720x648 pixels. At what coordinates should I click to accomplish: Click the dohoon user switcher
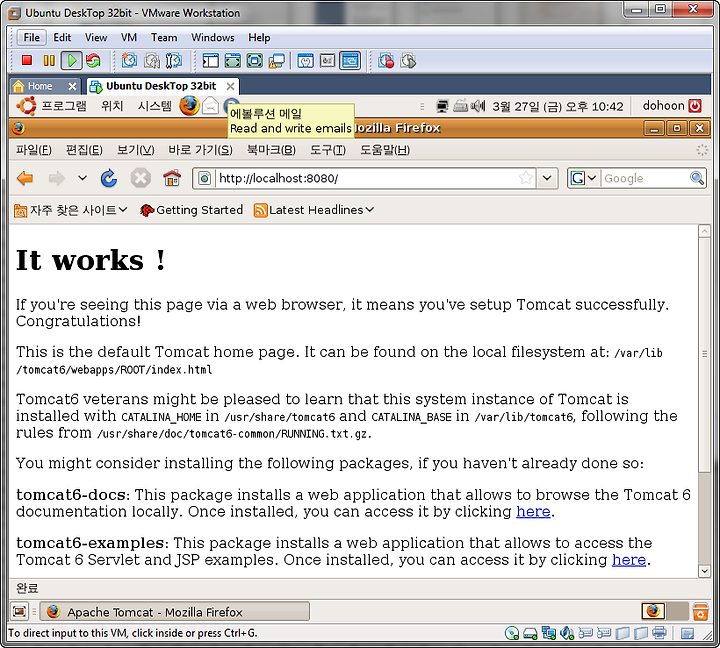pyautogui.click(x=663, y=106)
